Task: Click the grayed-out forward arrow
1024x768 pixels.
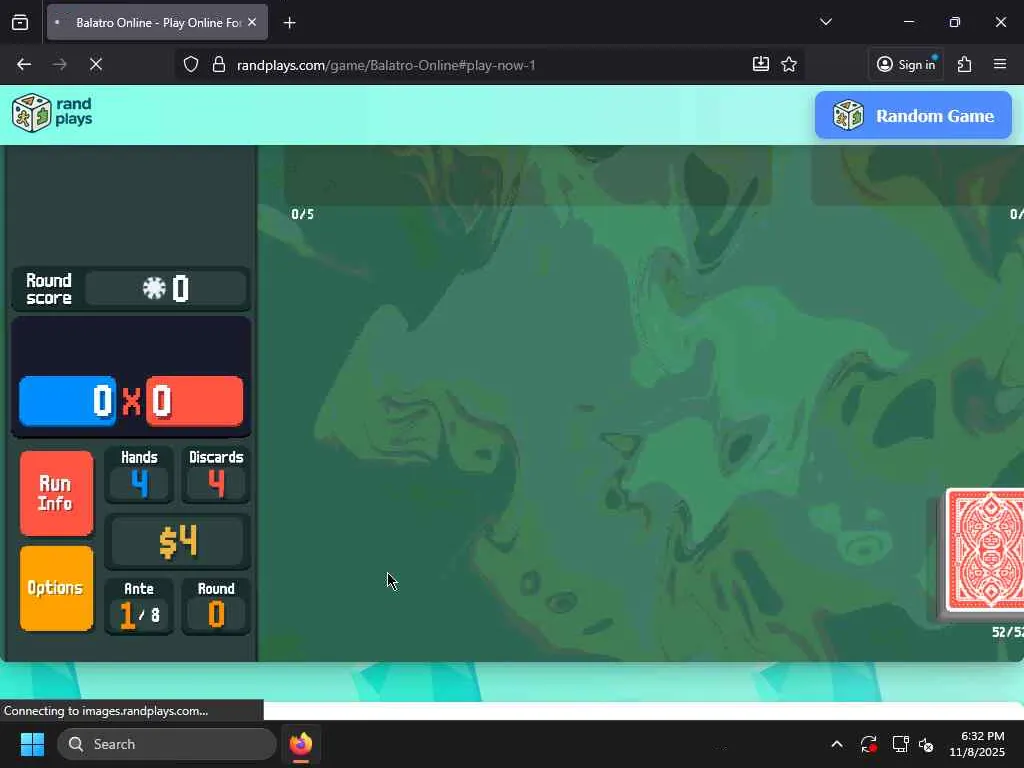Action: pyautogui.click(x=59, y=64)
